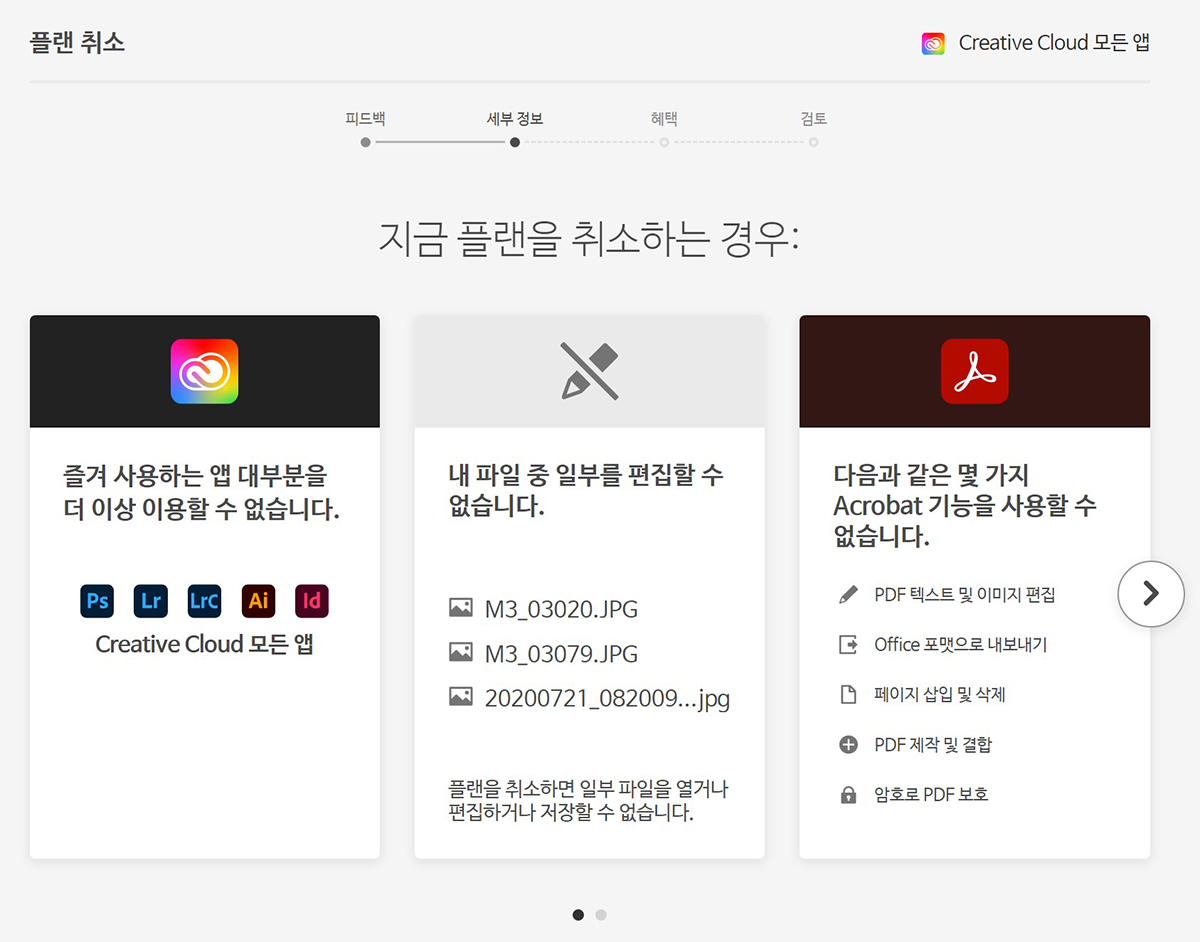Click image icon beside M3_03020.JPG
Screen dimensions: 1200x942
[460, 607]
